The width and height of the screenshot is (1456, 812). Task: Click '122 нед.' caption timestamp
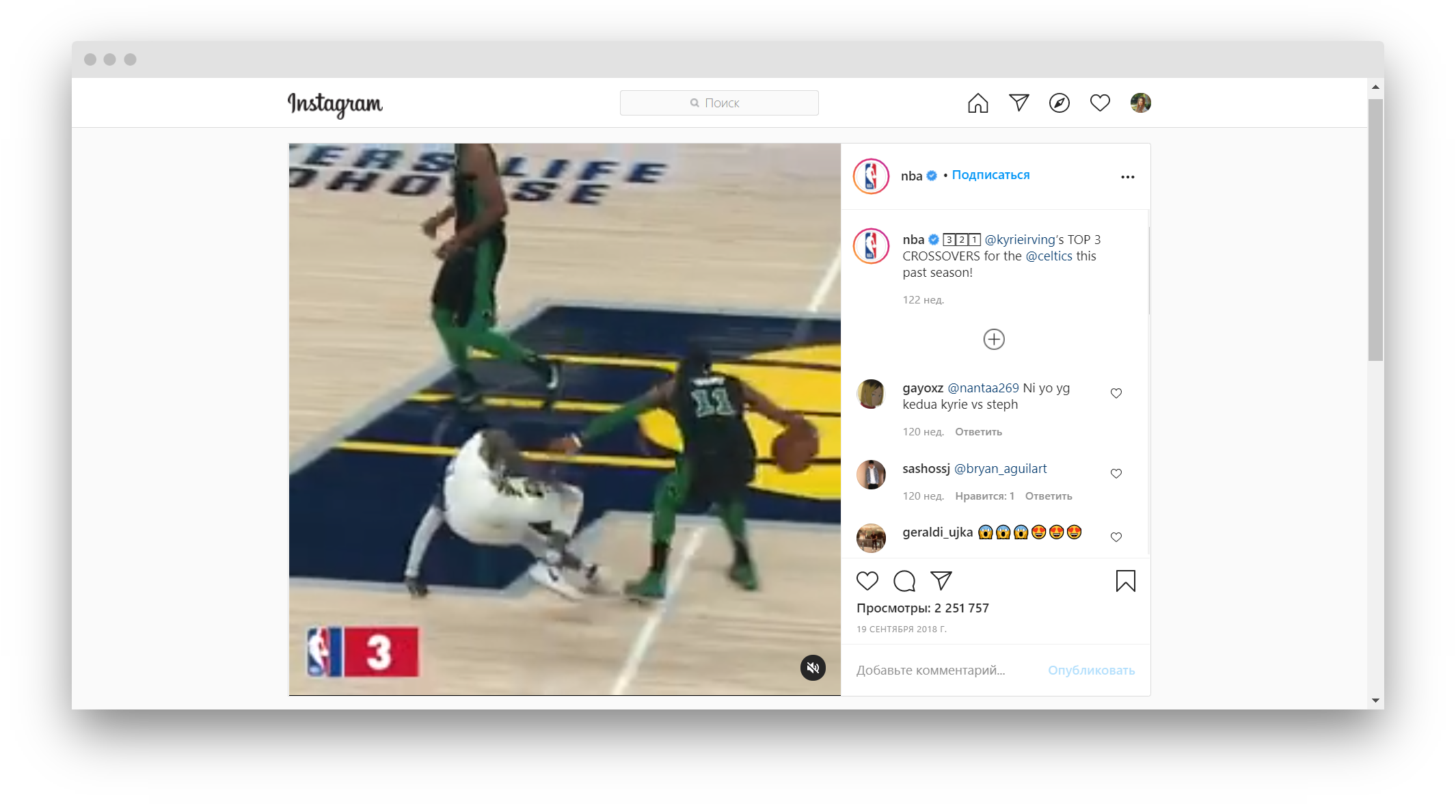(923, 300)
